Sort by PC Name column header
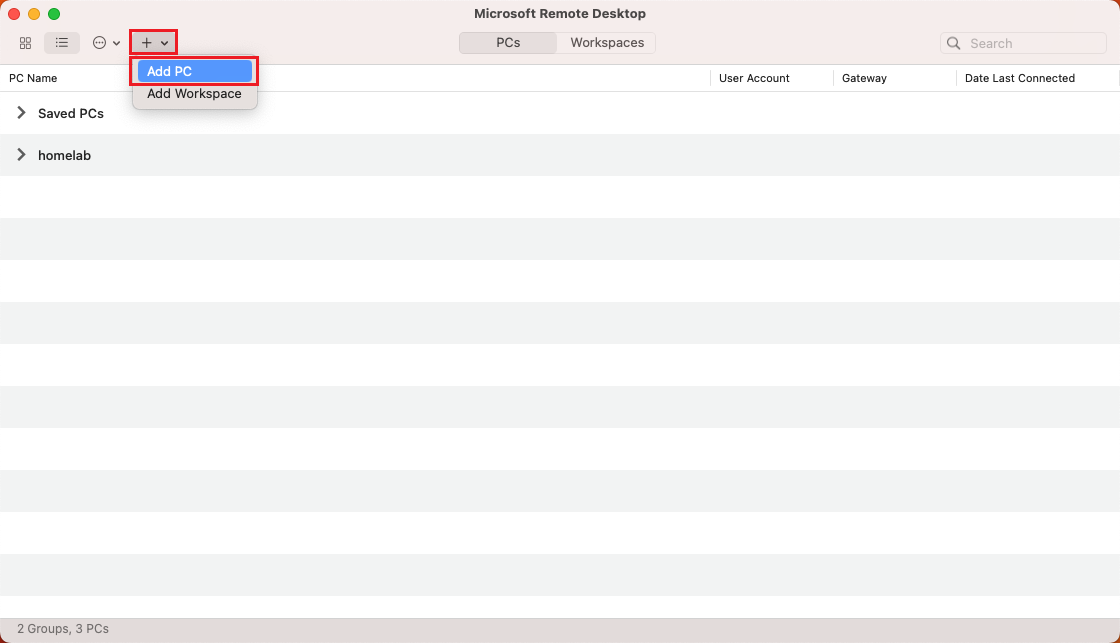This screenshot has width=1120, height=643. click(33, 78)
